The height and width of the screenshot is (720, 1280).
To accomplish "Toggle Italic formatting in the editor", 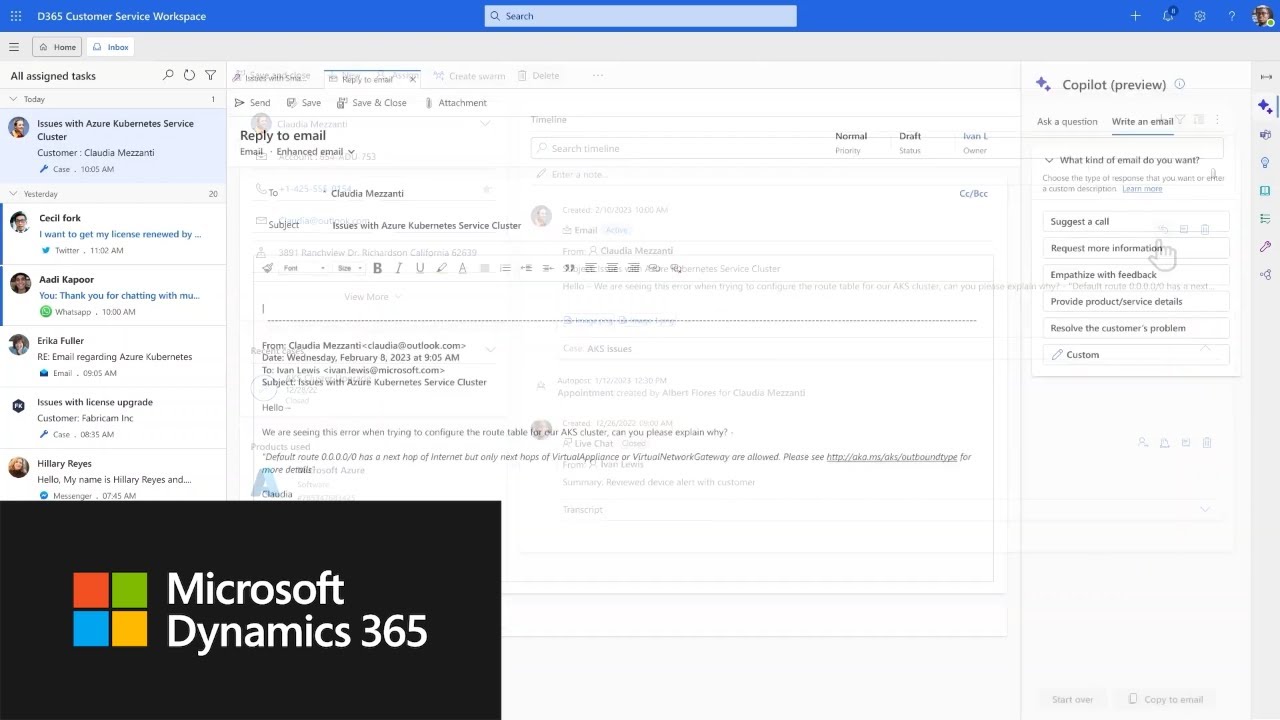I will point(398,268).
